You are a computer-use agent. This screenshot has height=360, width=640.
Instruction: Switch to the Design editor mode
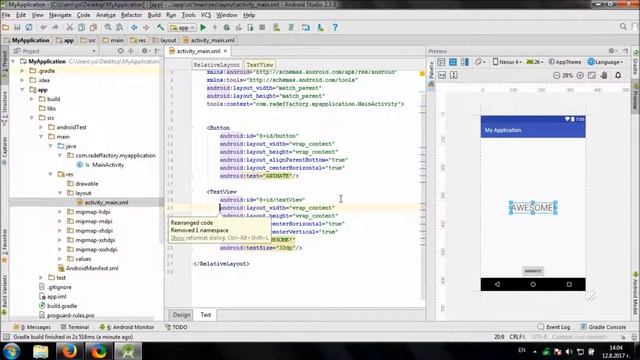click(x=181, y=315)
